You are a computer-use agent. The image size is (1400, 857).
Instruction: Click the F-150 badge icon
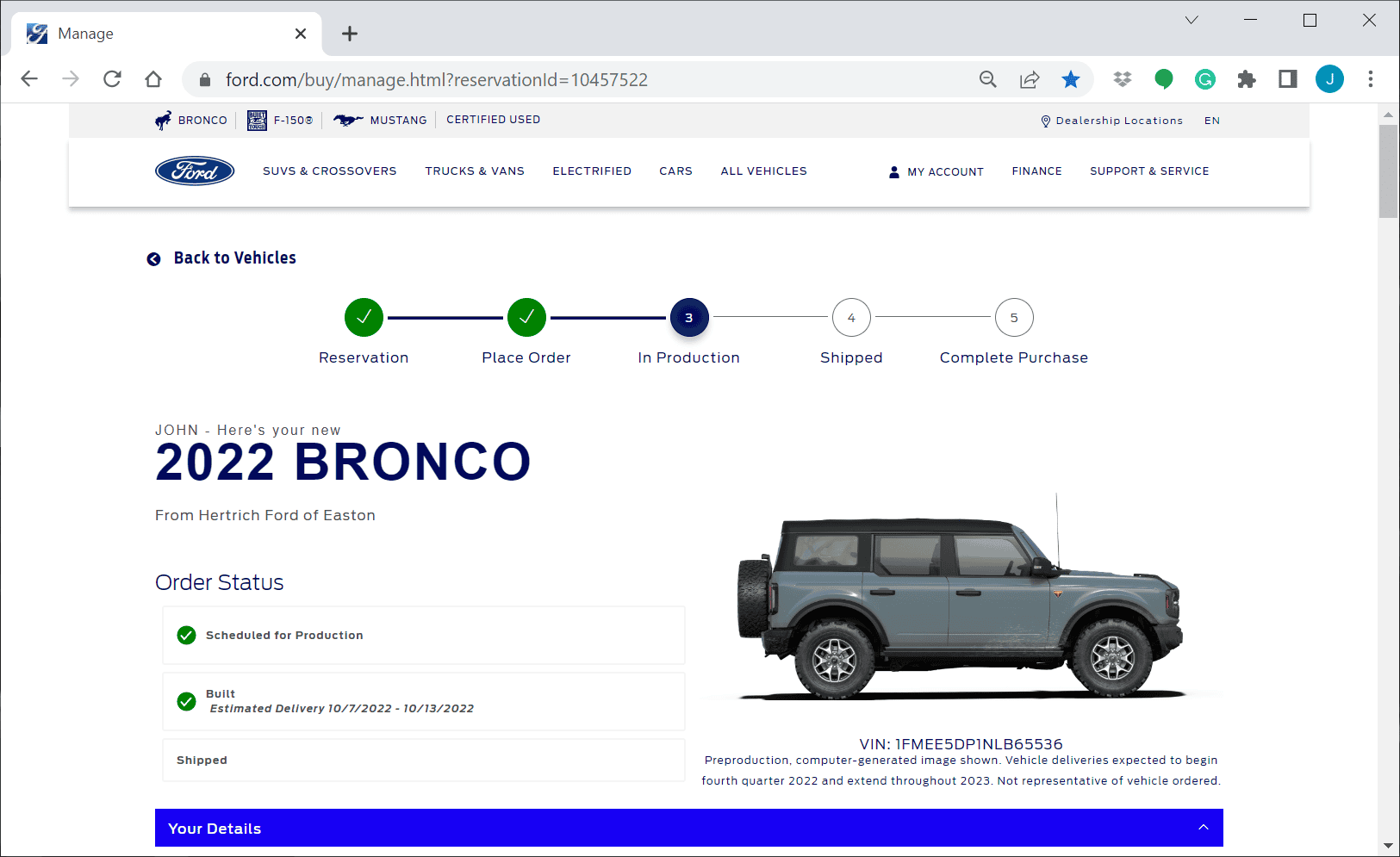click(257, 121)
